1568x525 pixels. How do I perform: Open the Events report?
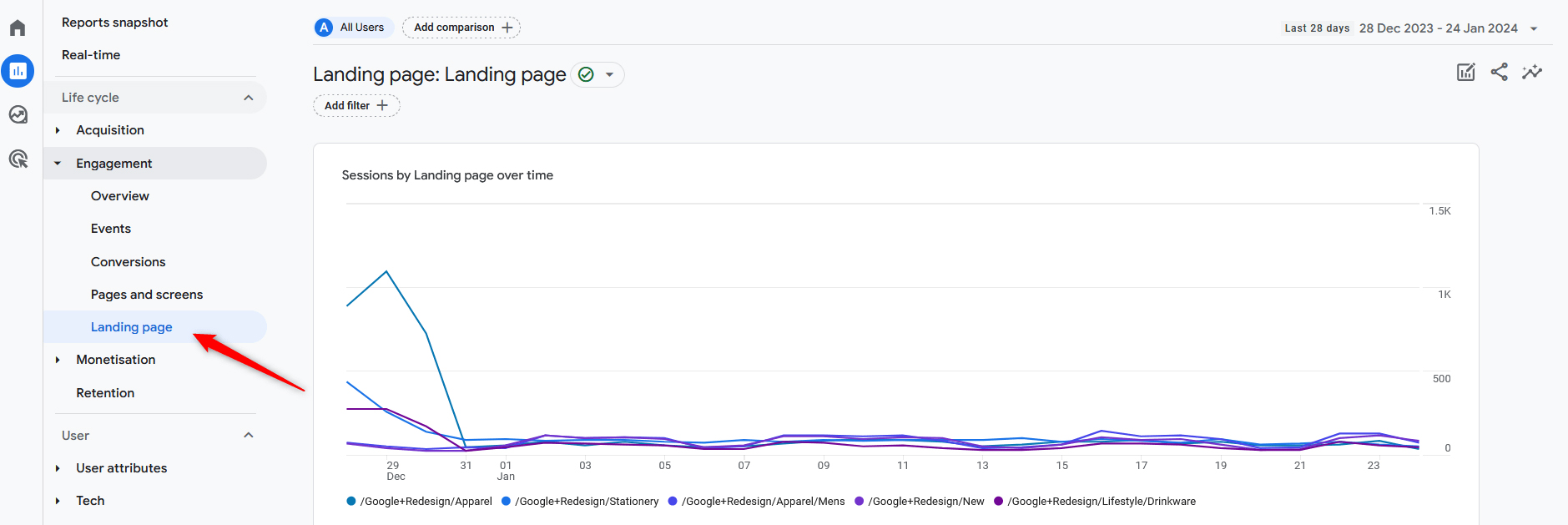coord(111,229)
